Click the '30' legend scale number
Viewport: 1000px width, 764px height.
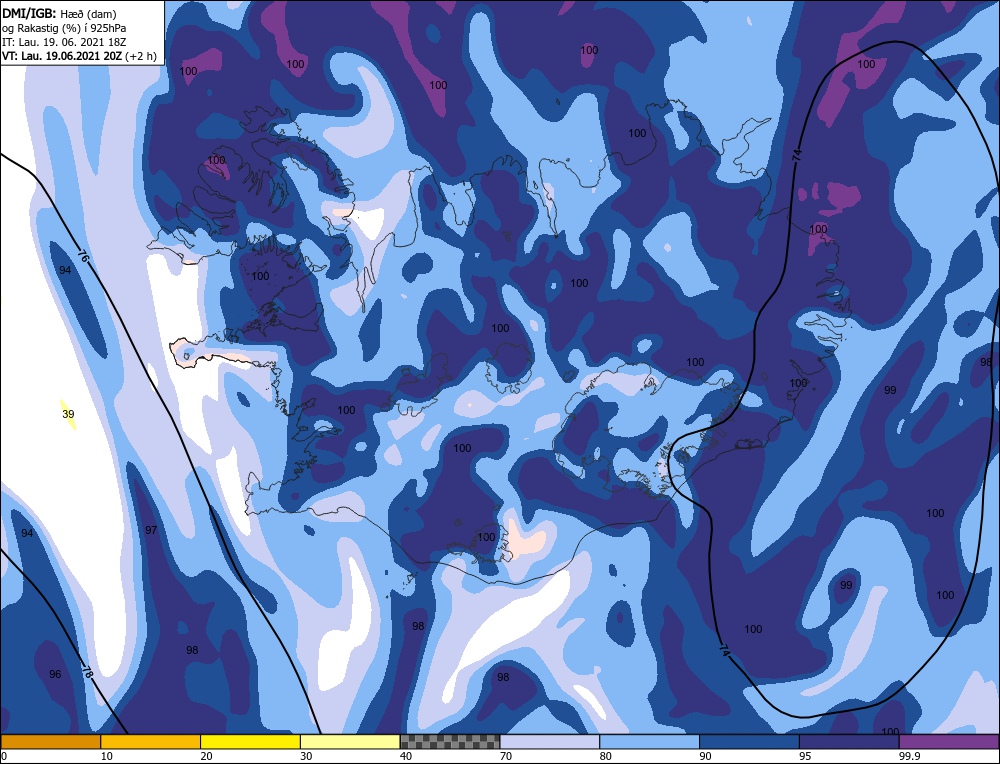[x=306, y=756]
